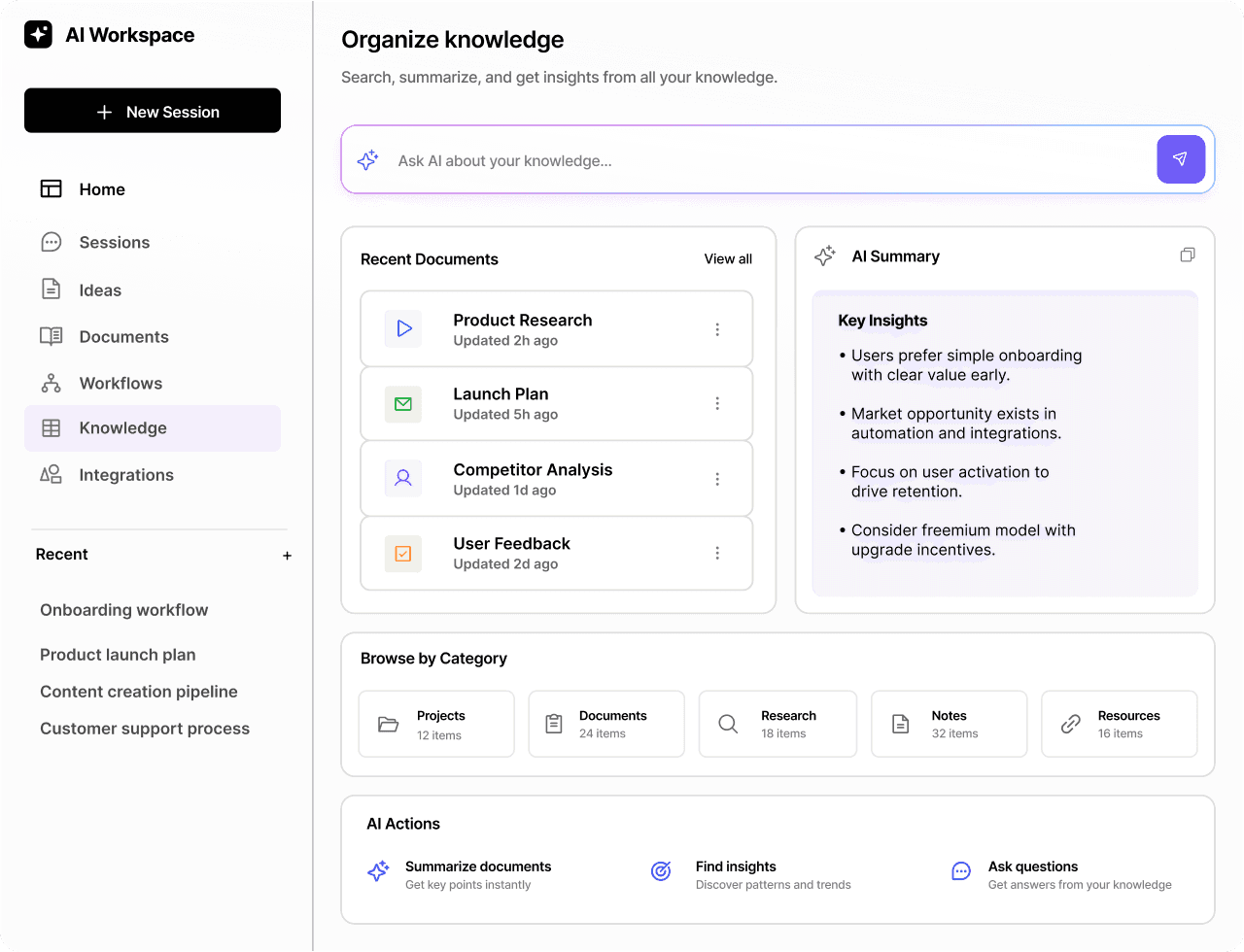Click the sparkle icon in the Ask AI bar
This screenshot has width=1244, height=952.
click(x=367, y=160)
